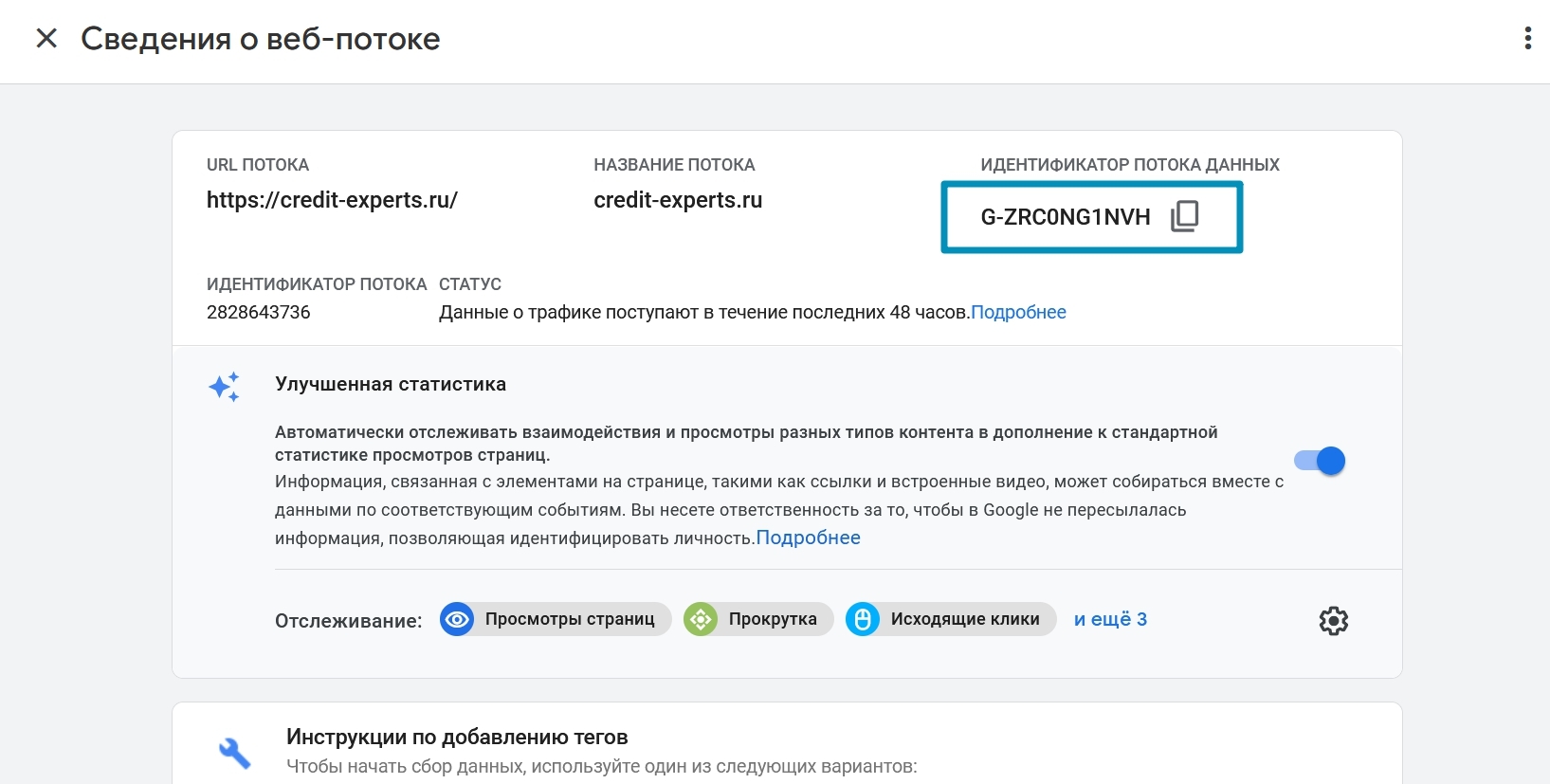Click the G-ZRC0NG1NVH identifier text
The width and height of the screenshot is (1550, 784).
(x=1066, y=217)
